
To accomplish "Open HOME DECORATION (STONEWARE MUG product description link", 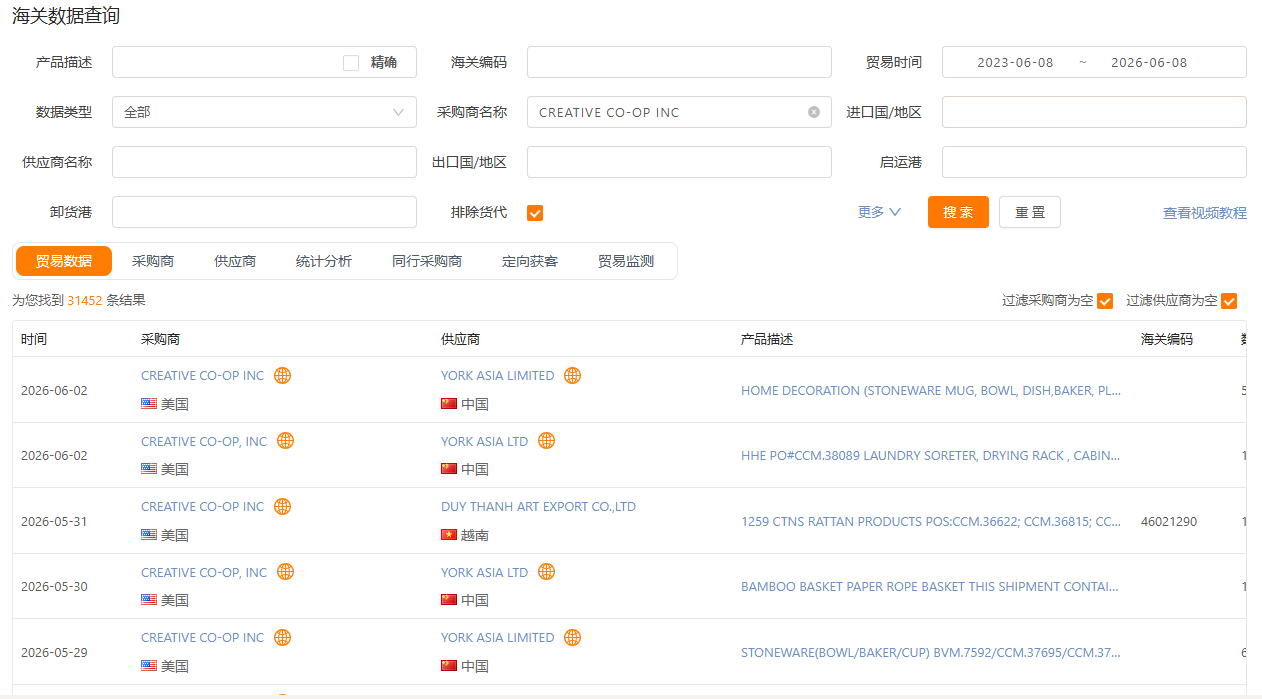I will pyautogui.click(x=931, y=390).
